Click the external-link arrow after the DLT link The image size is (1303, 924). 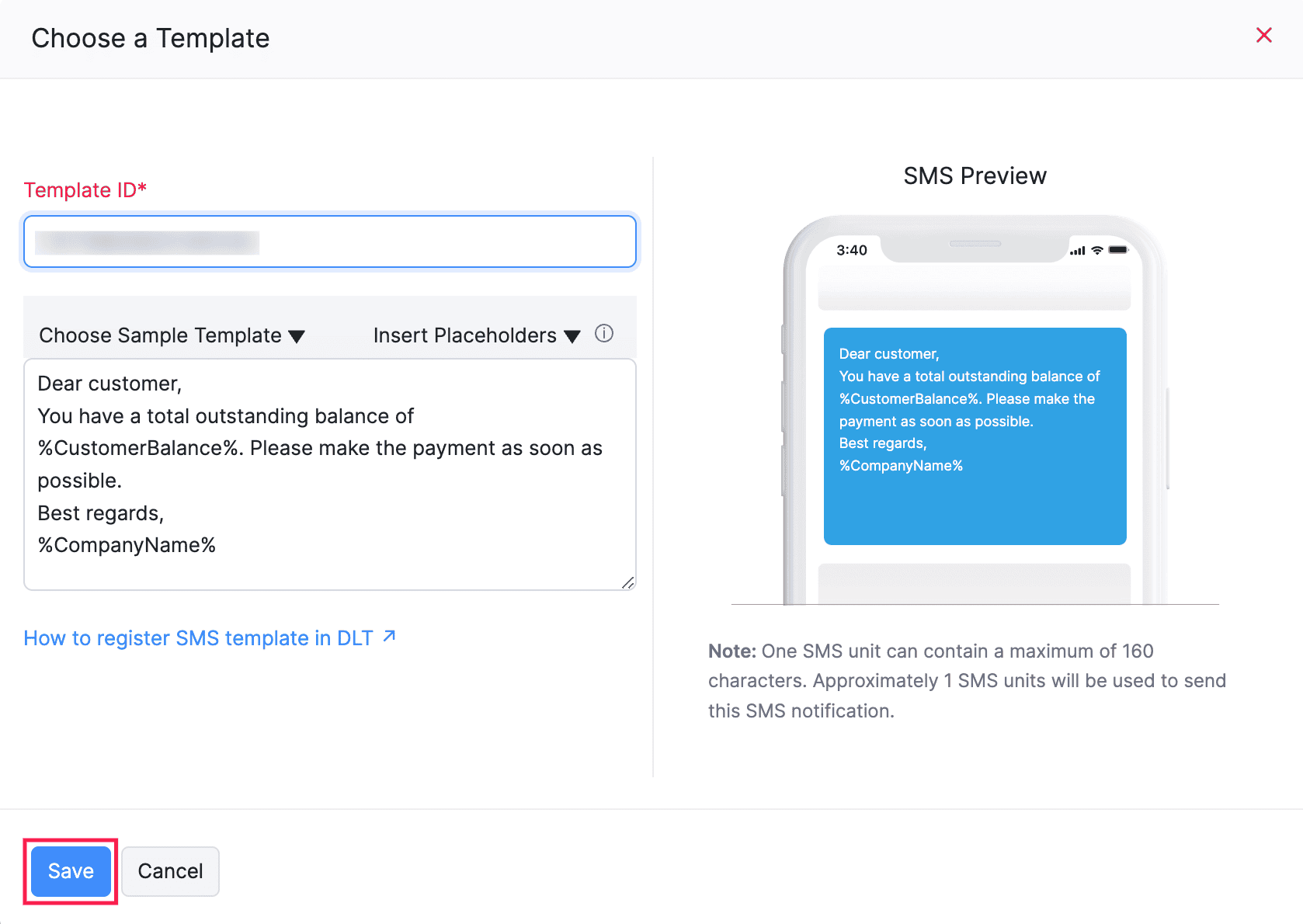(390, 637)
